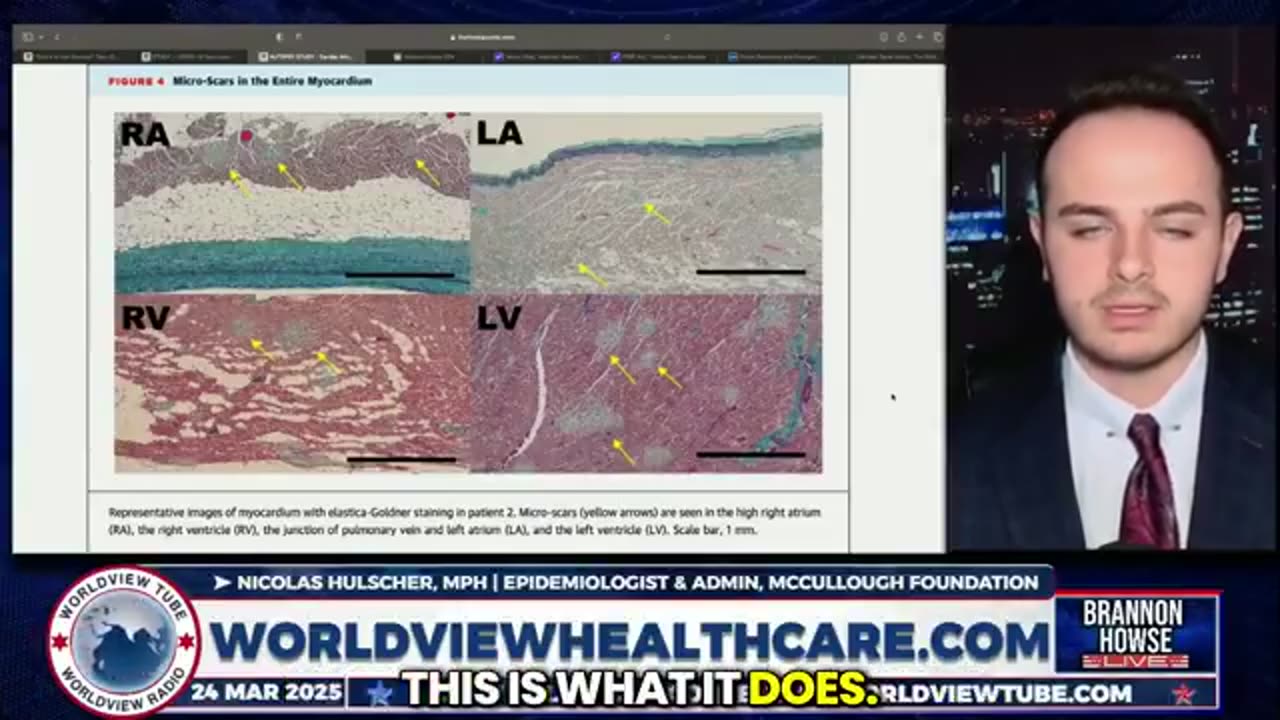The image size is (1280, 720).
Task: Open the privacy shield icon in toolbar
Action: click(x=279, y=37)
